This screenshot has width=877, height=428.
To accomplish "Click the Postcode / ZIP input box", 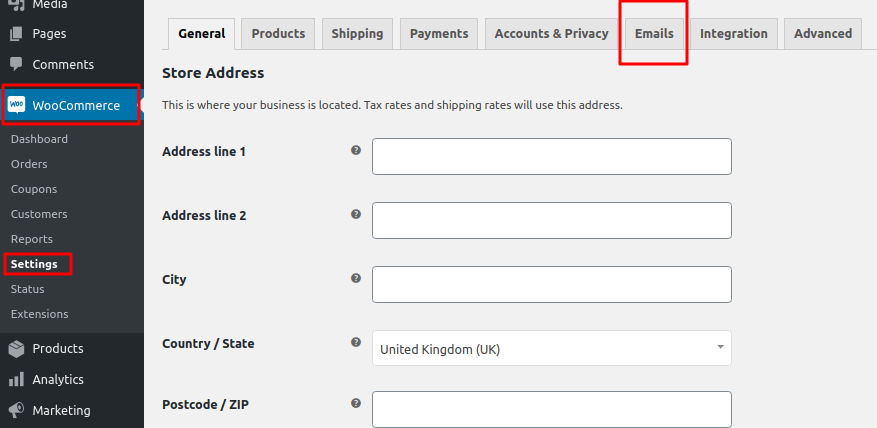I will [x=551, y=409].
